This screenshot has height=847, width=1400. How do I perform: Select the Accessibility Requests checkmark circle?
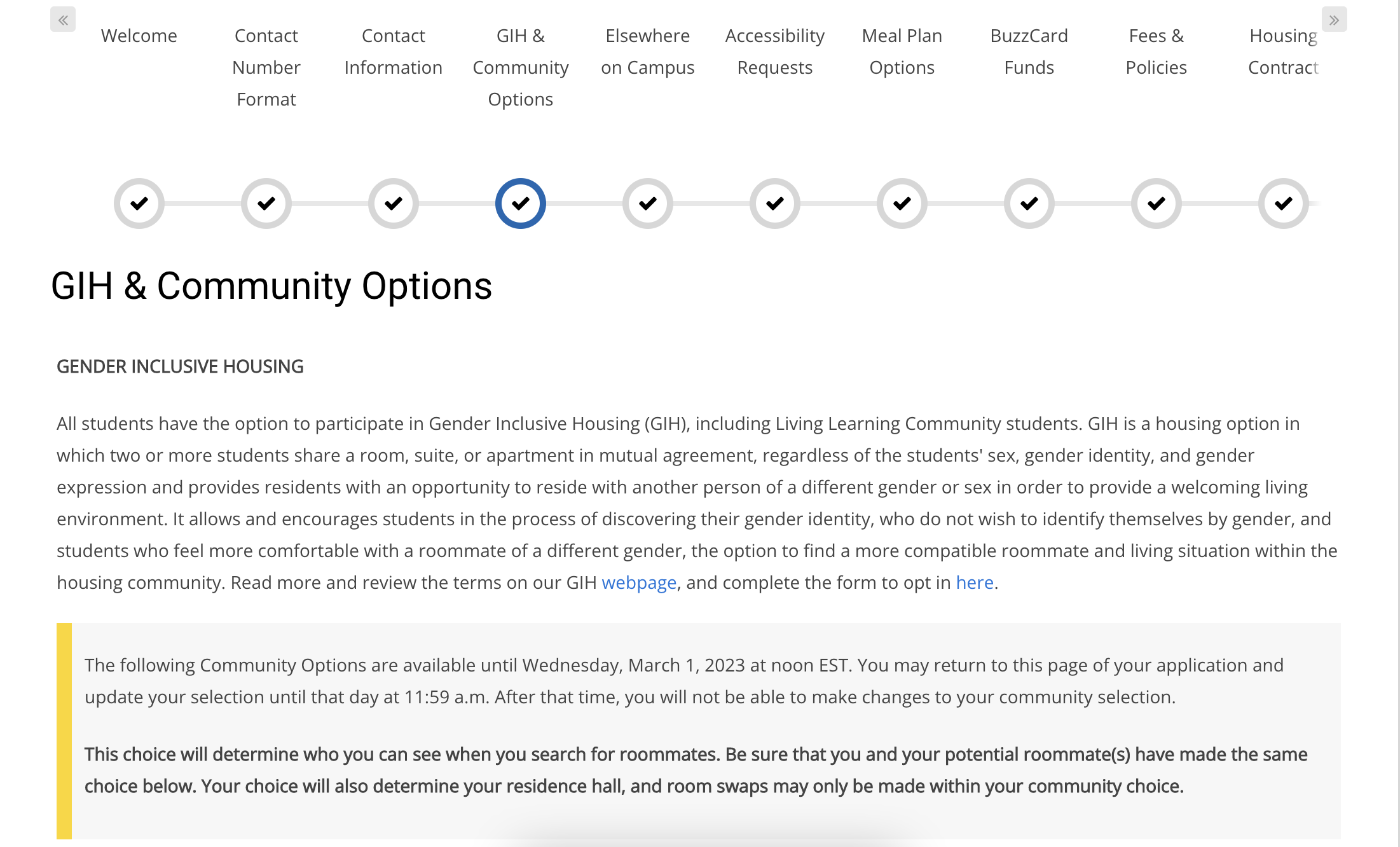774,203
